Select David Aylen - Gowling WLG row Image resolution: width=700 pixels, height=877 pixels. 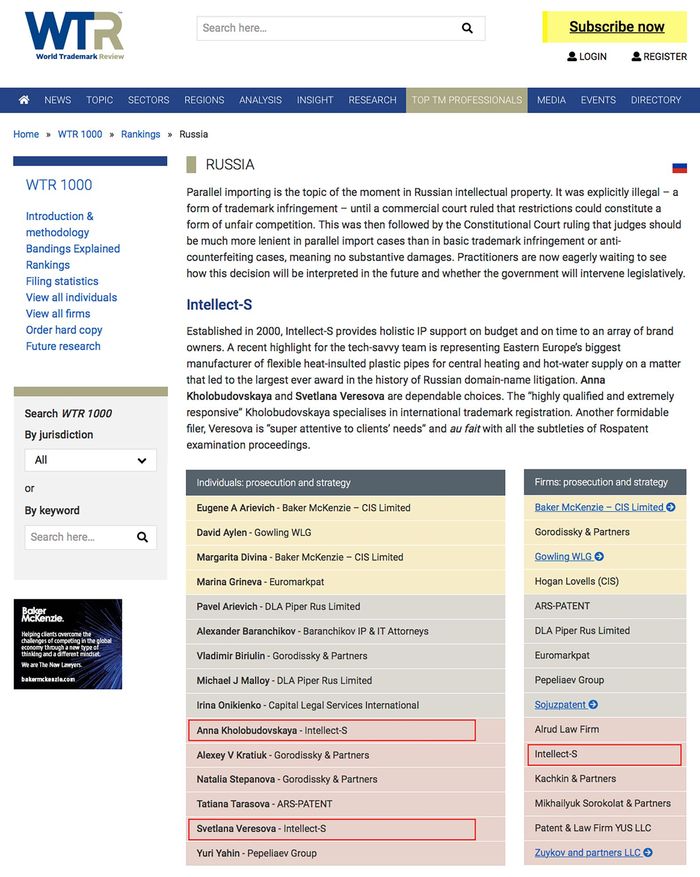click(x=346, y=532)
